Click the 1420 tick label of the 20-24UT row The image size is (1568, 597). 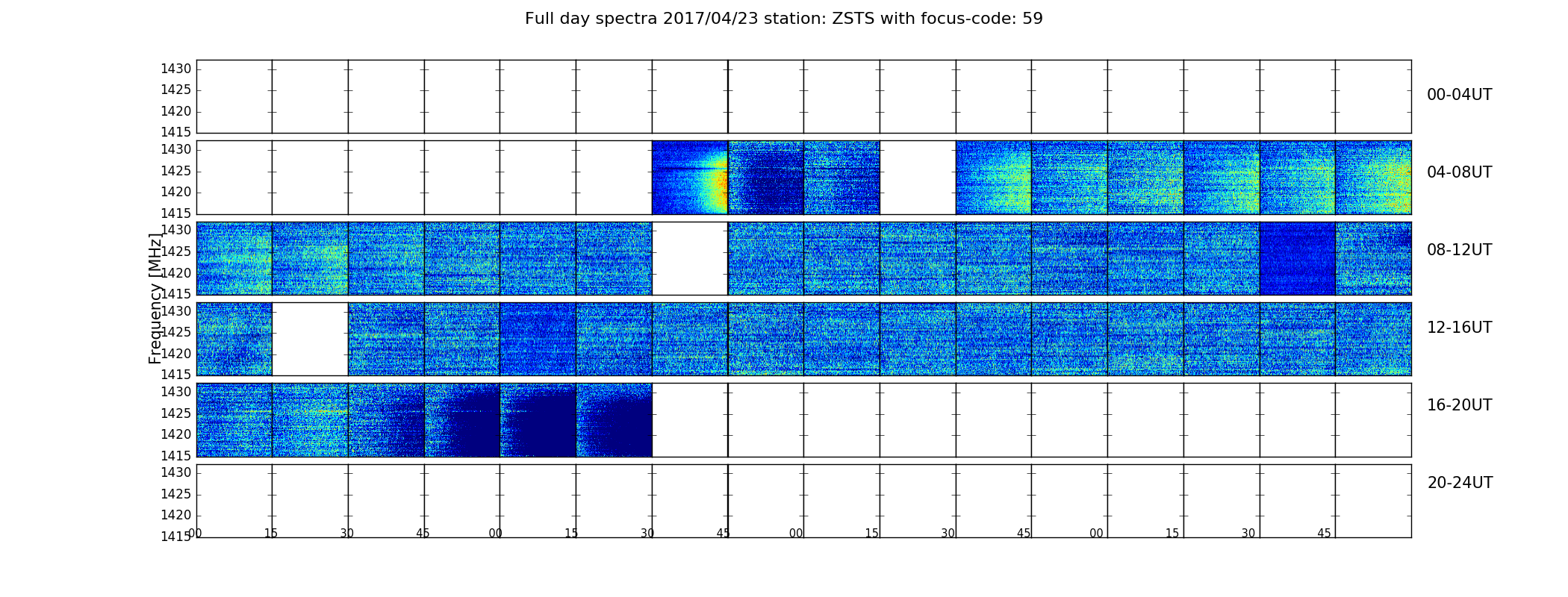click(176, 515)
